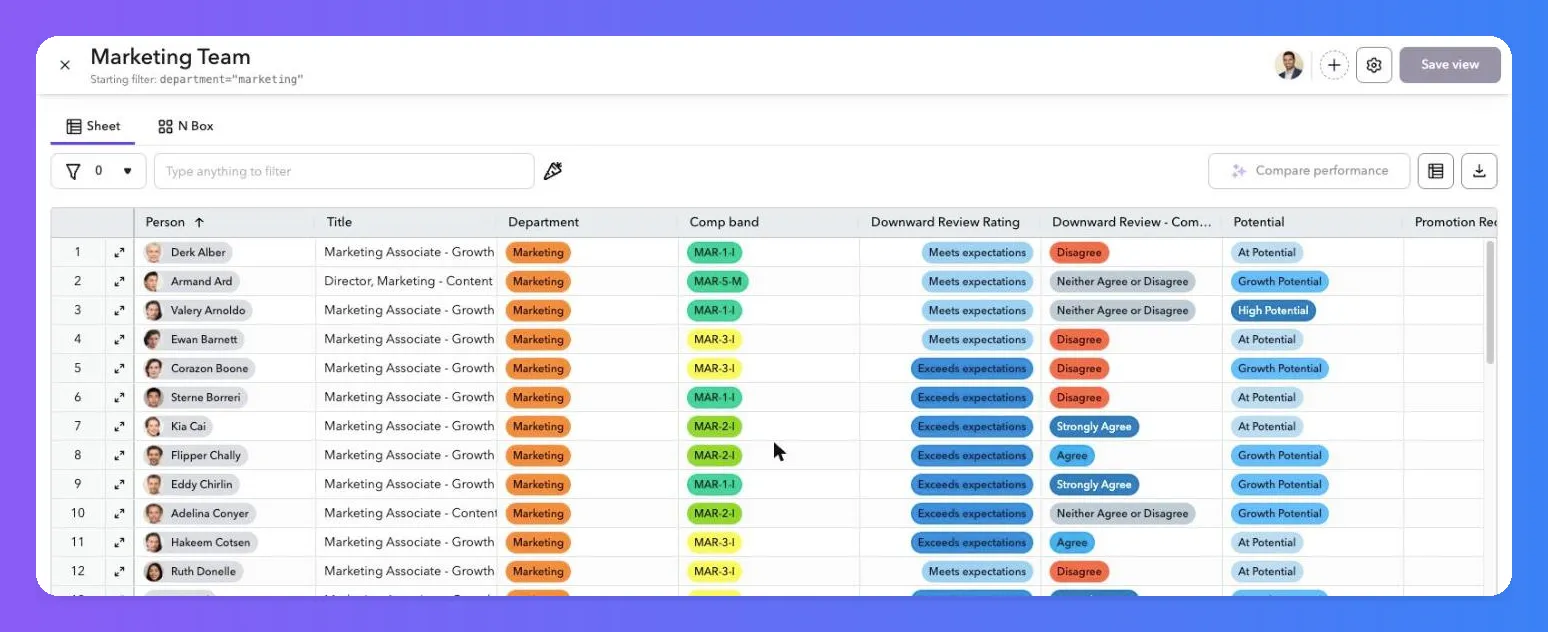Switch to the Sheet tab
This screenshot has width=1548, height=632.
click(x=93, y=127)
